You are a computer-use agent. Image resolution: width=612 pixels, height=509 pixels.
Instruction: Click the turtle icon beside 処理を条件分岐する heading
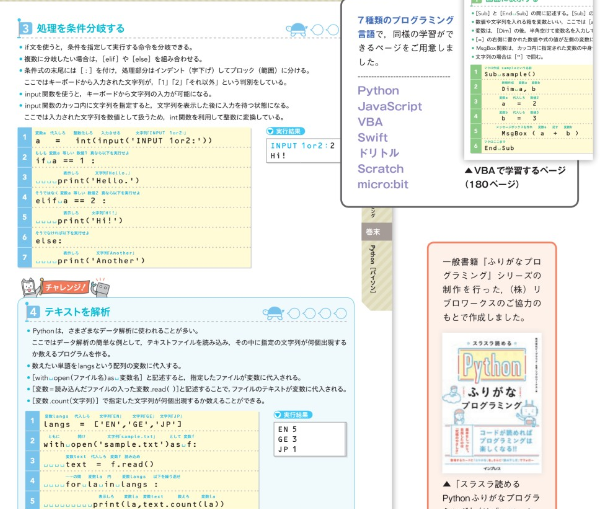point(297,30)
